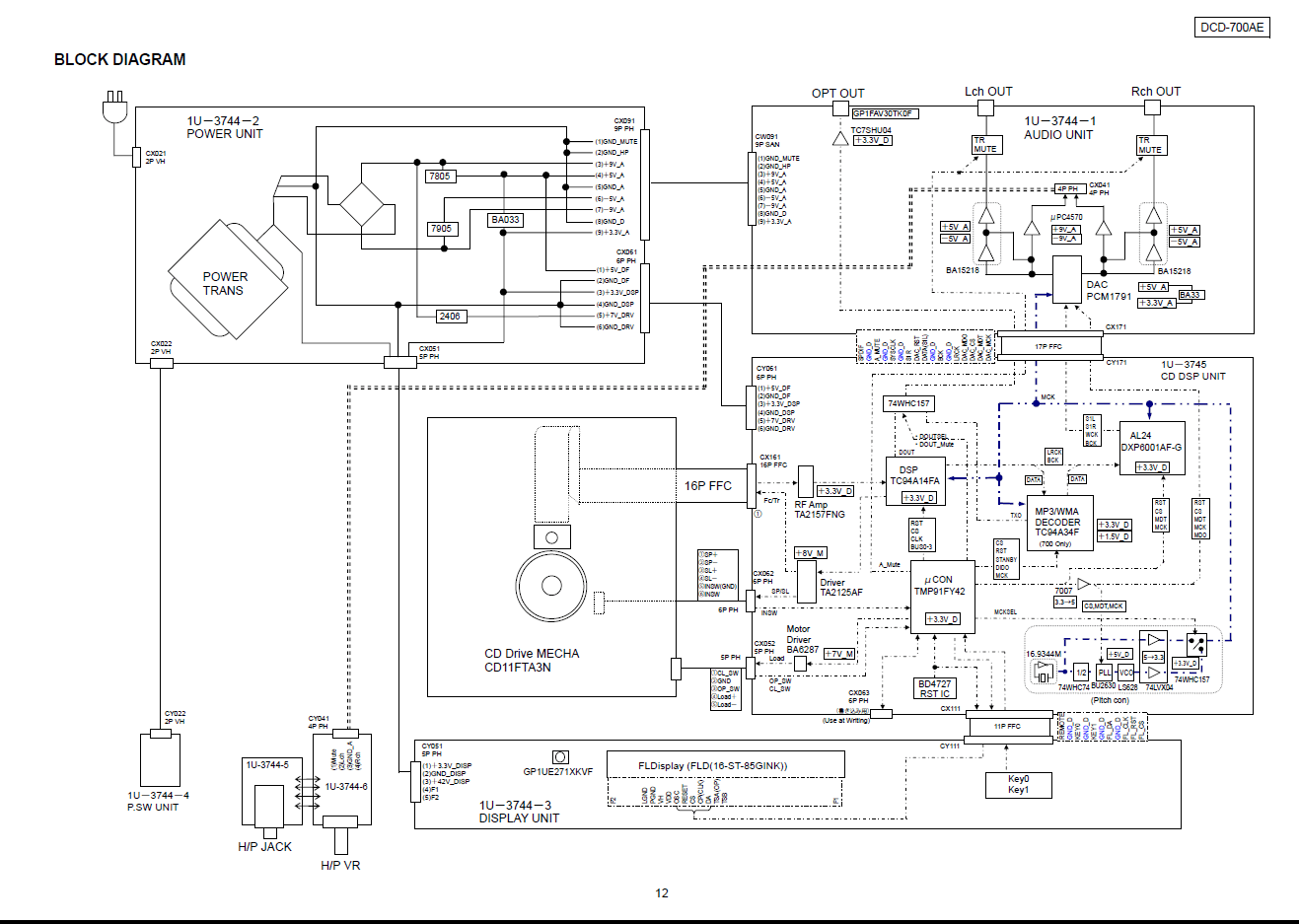This screenshot has height=924, width=1299.
Task: Select the AUDIO UNIT title text
Action: point(1058,135)
